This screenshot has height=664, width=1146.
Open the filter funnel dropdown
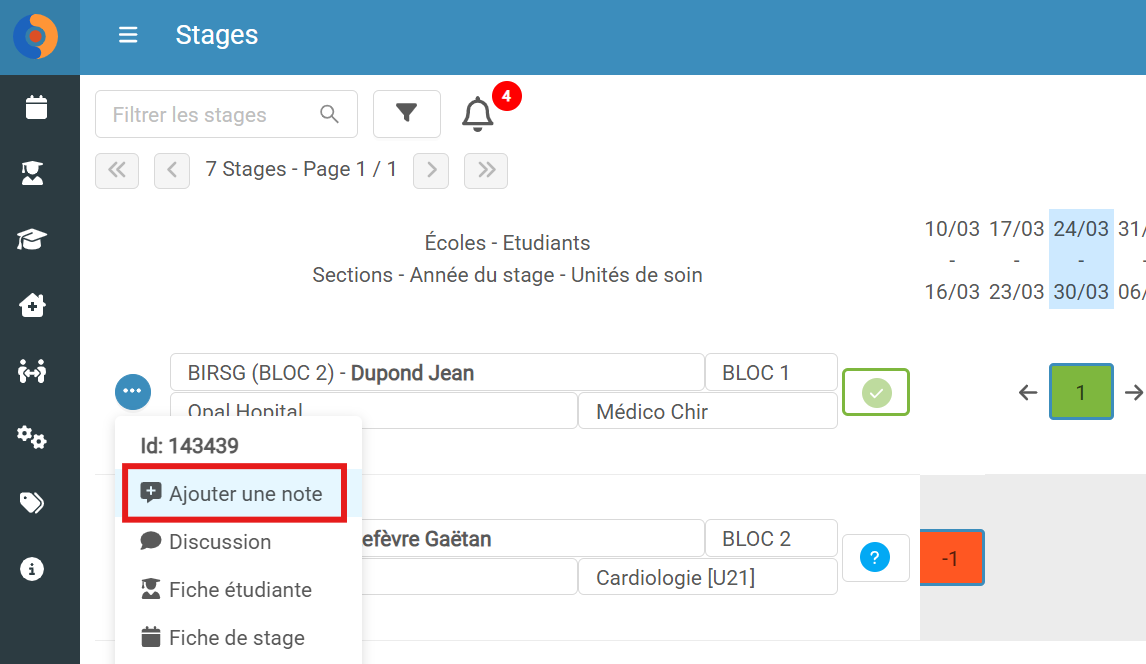coord(406,114)
